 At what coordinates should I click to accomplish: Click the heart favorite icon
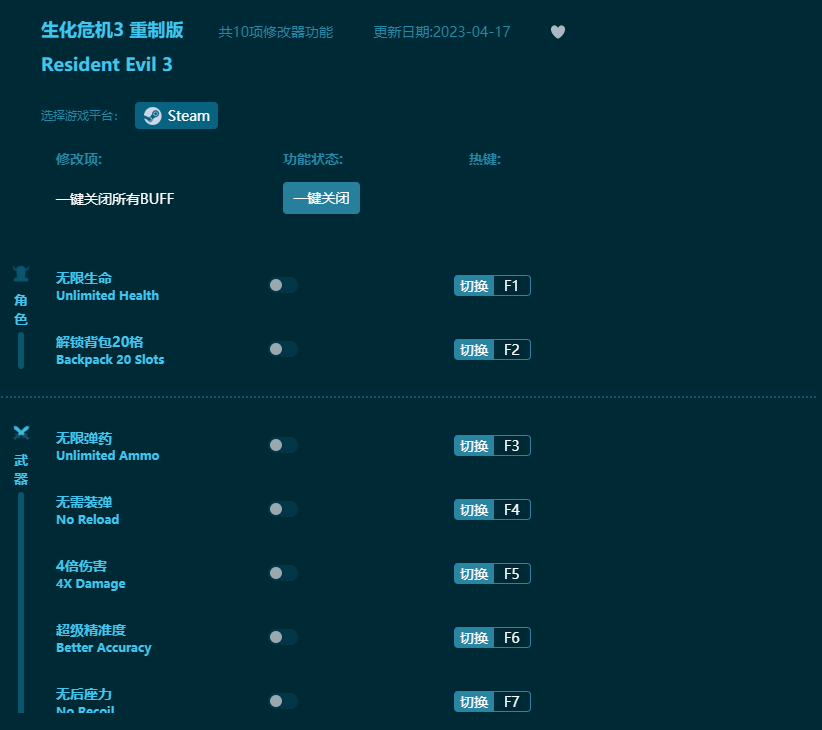point(558,32)
